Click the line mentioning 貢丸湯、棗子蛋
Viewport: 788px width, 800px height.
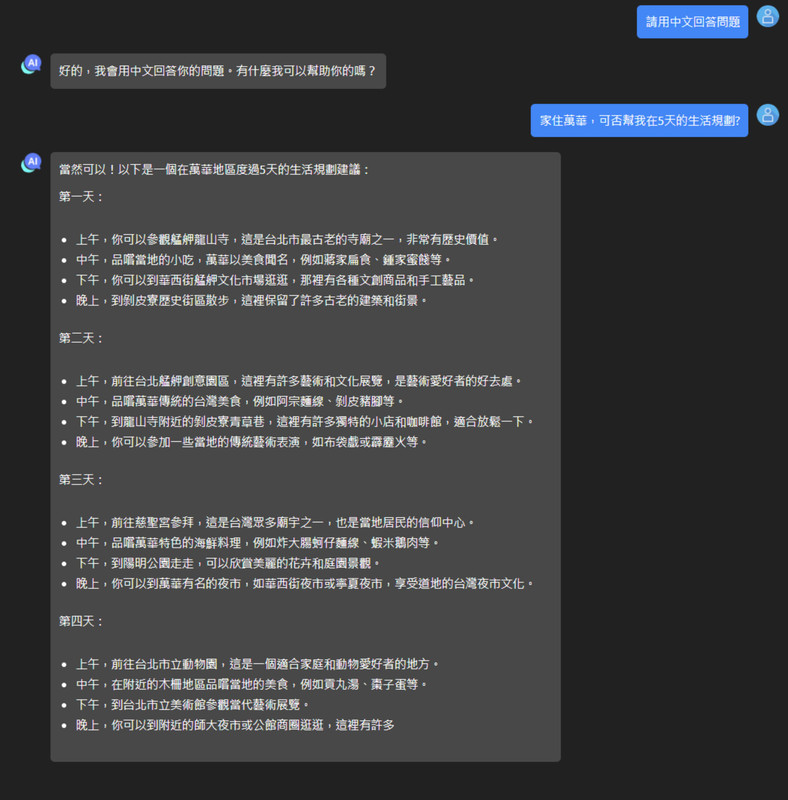click(252, 685)
